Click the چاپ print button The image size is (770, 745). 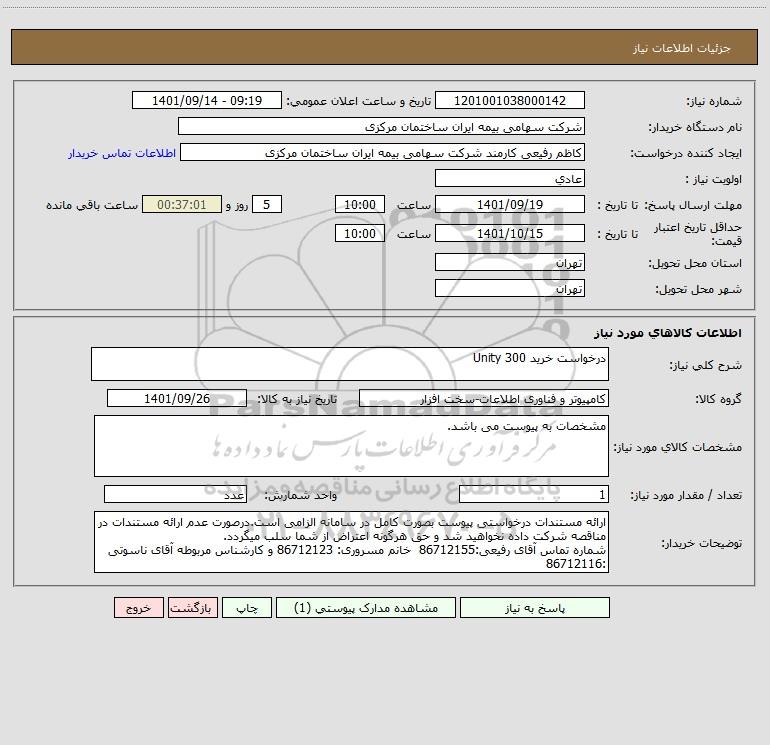pos(247,608)
